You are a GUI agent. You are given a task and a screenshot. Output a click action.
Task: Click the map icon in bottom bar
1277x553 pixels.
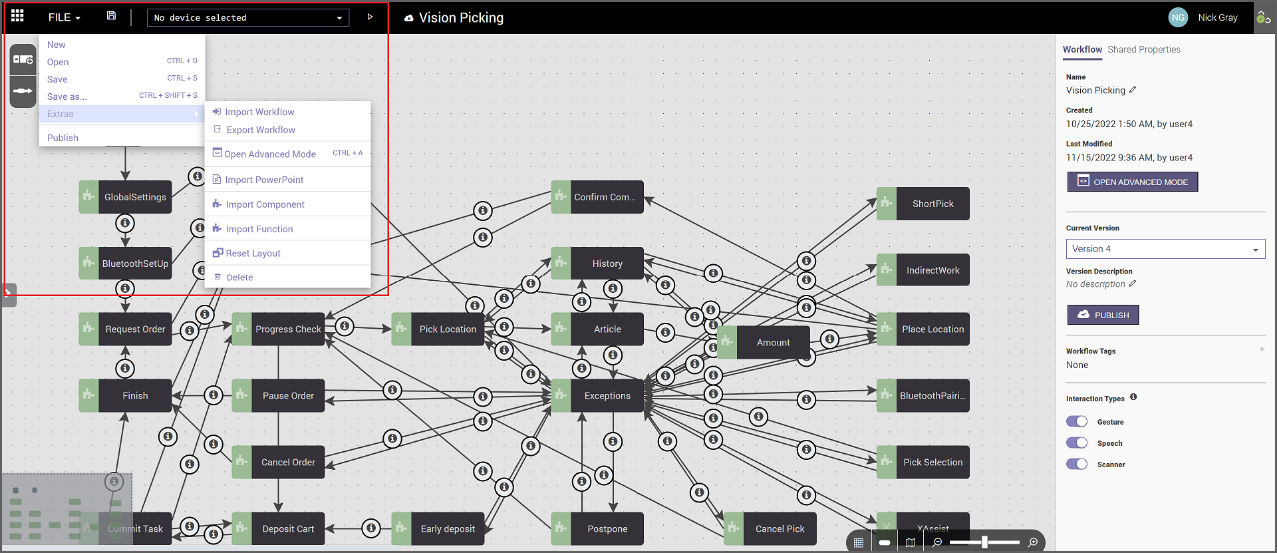point(910,542)
